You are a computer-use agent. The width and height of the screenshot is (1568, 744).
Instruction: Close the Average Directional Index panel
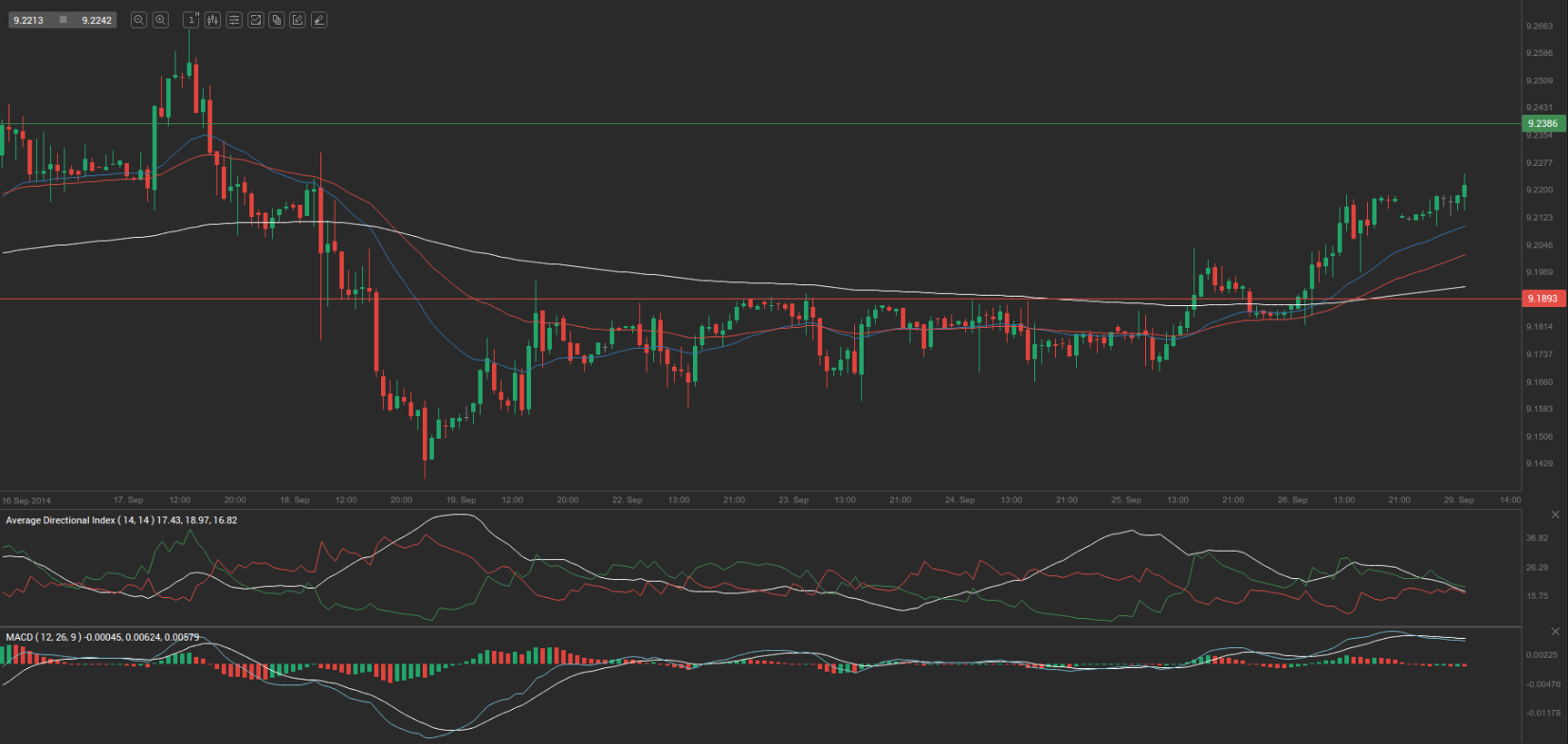[1555, 515]
